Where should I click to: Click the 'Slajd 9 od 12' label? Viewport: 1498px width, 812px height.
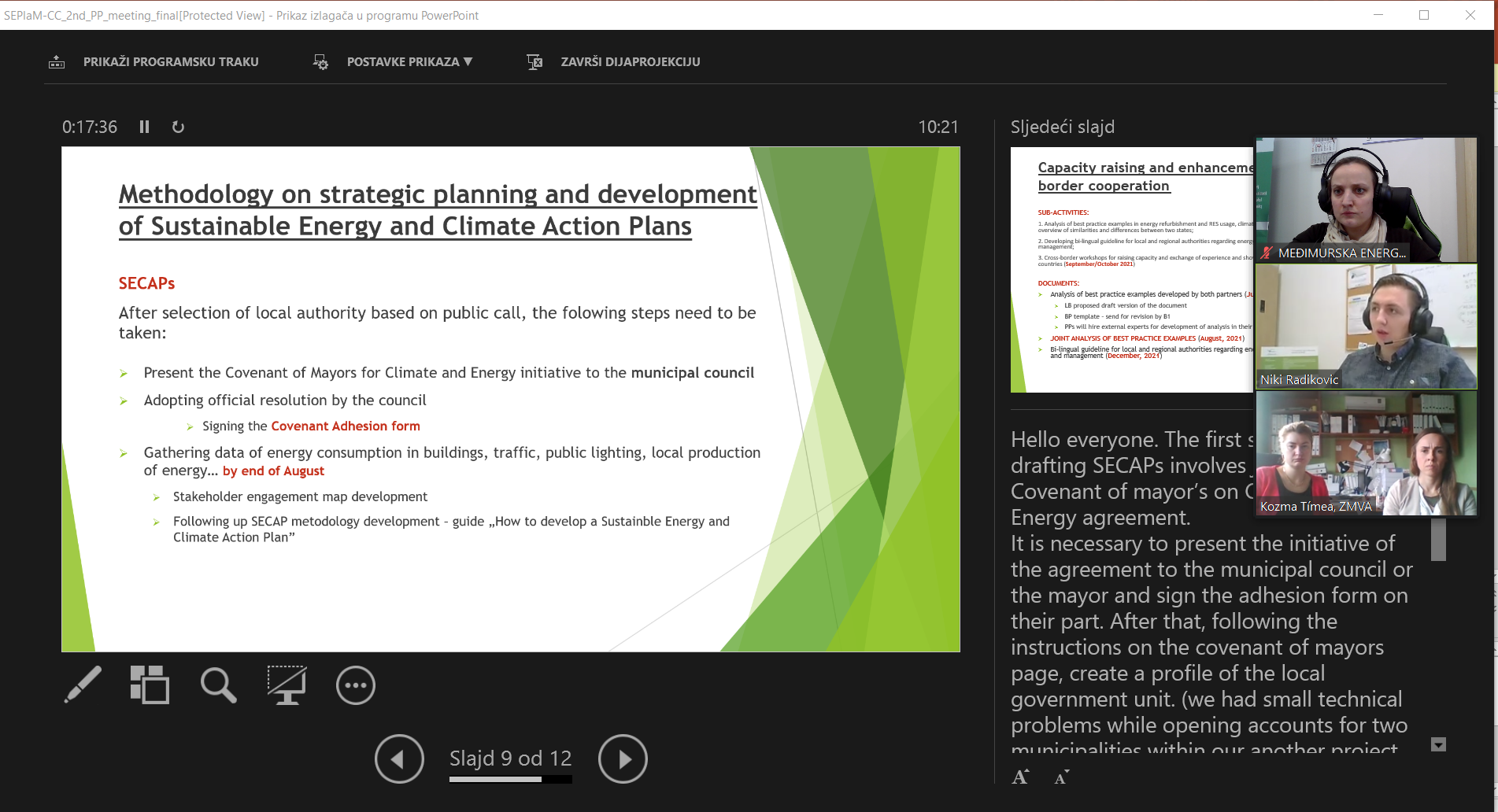511,758
